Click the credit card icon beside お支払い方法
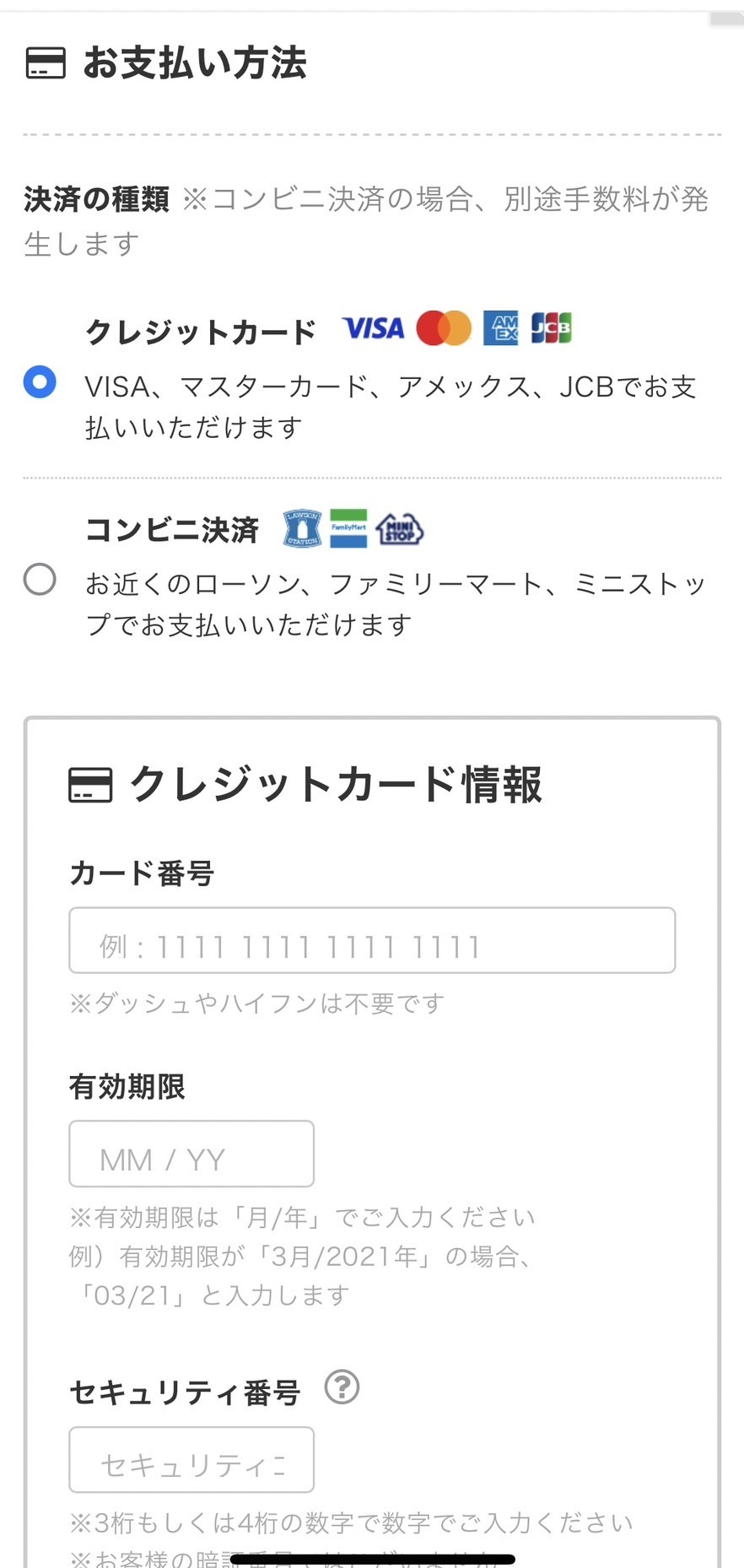This screenshot has width=744, height=1568. pos(46,63)
